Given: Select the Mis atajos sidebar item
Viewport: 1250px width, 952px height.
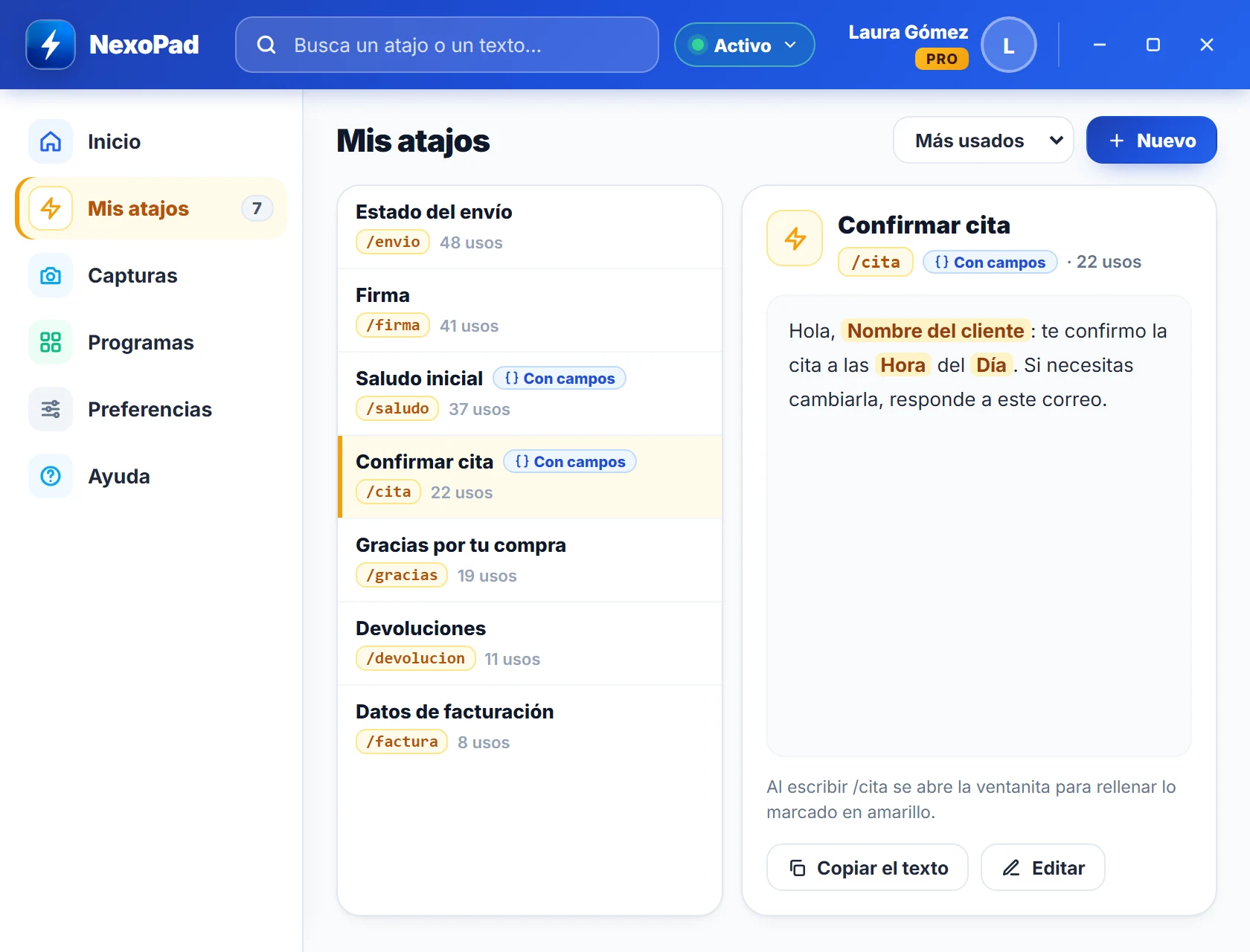Looking at the screenshot, I should [152, 208].
